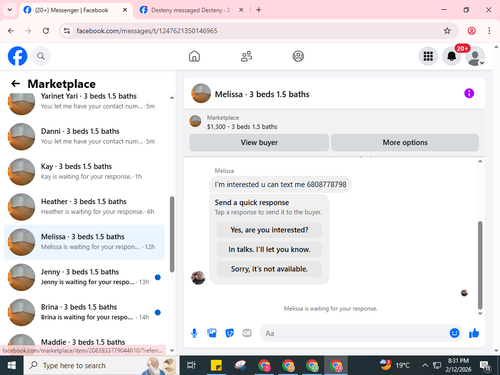Send quick response 'Yes, are you interested?'
This screenshot has width=500, height=375.
click(x=269, y=230)
